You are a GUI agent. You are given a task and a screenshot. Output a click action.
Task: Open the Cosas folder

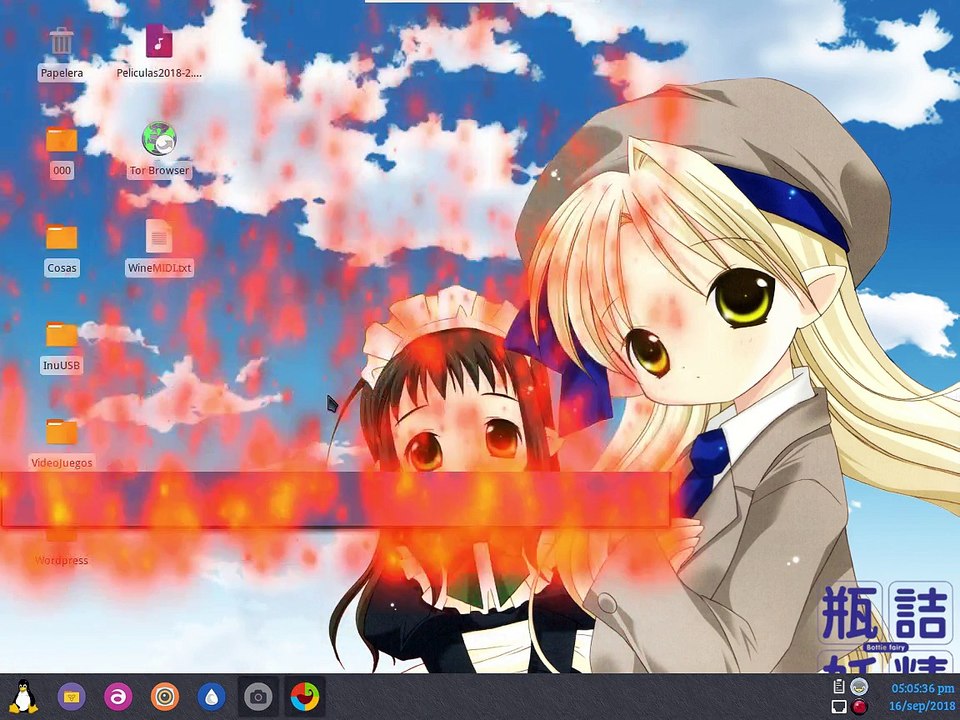61,238
